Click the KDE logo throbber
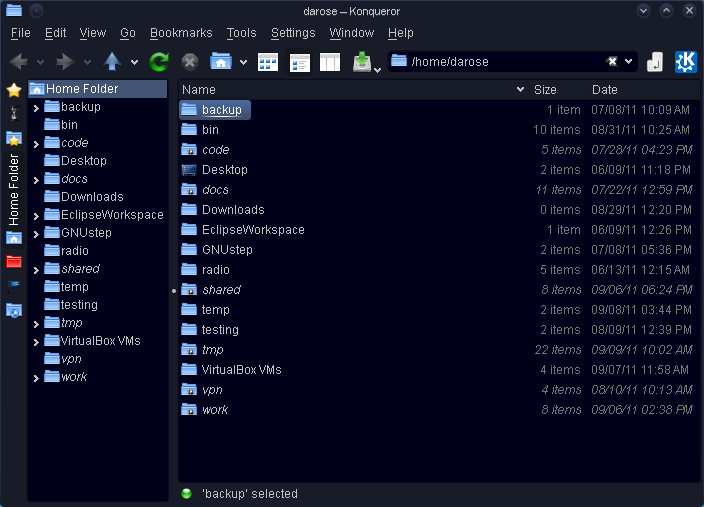The height and width of the screenshot is (507, 704). [x=686, y=62]
